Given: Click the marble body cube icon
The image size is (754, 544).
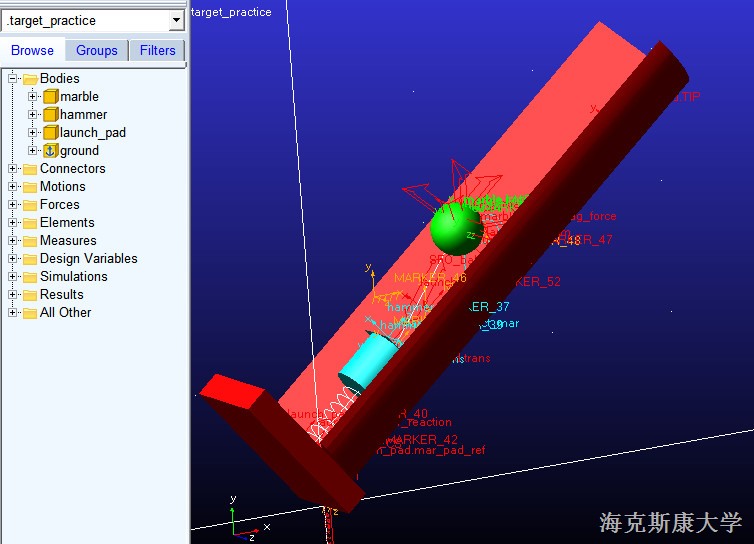Looking at the screenshot, I should point(51,97).
